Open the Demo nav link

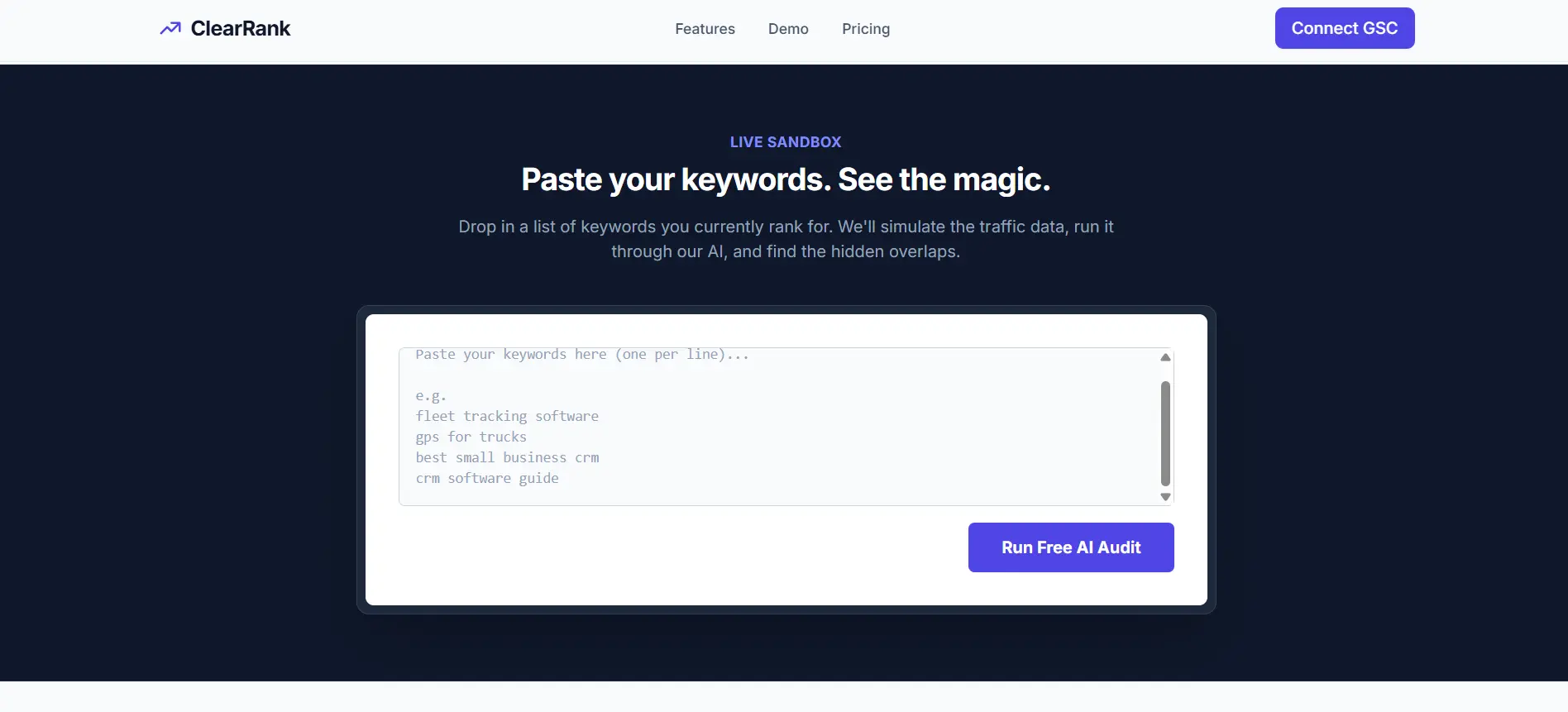point(788,29)
